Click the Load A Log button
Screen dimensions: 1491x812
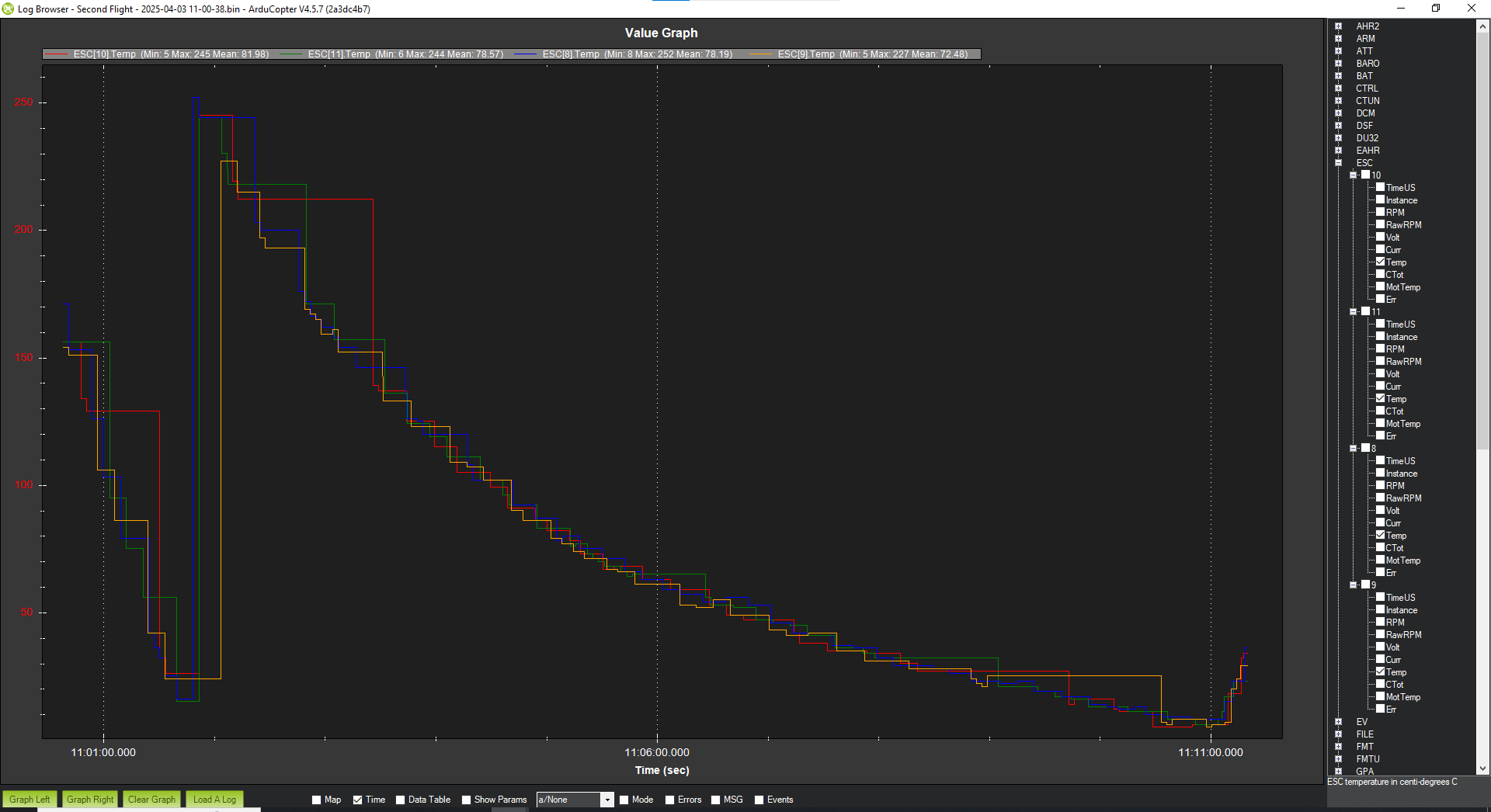click(214, 800)
